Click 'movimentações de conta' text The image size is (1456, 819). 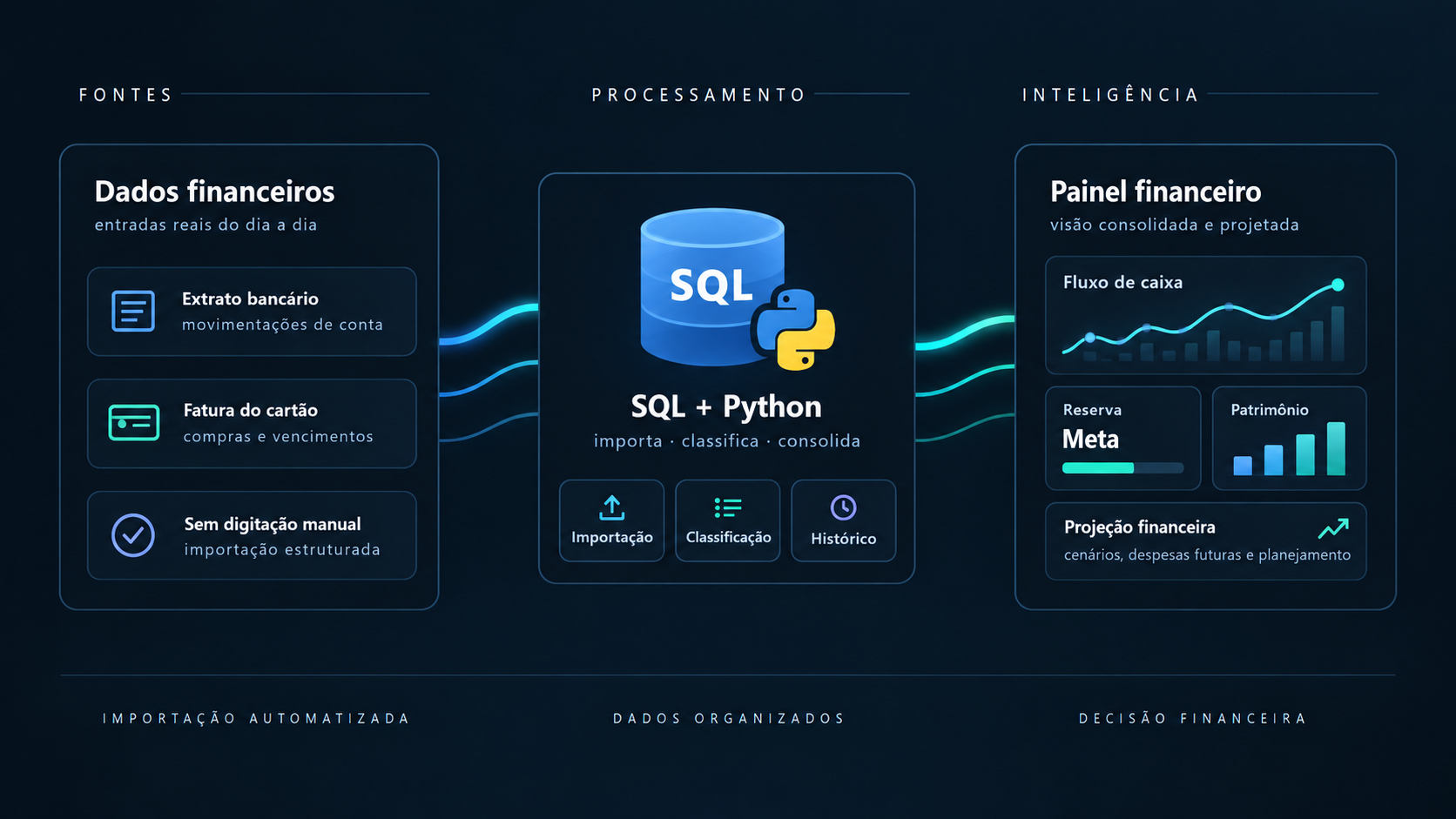282,325
